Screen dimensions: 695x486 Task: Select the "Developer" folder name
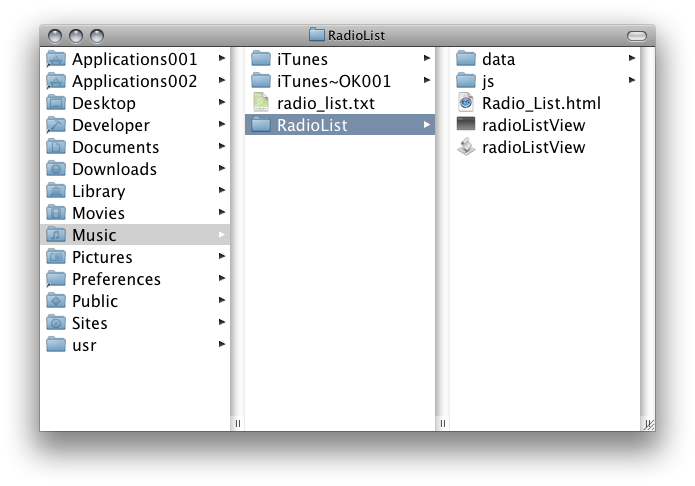[111, 125]
